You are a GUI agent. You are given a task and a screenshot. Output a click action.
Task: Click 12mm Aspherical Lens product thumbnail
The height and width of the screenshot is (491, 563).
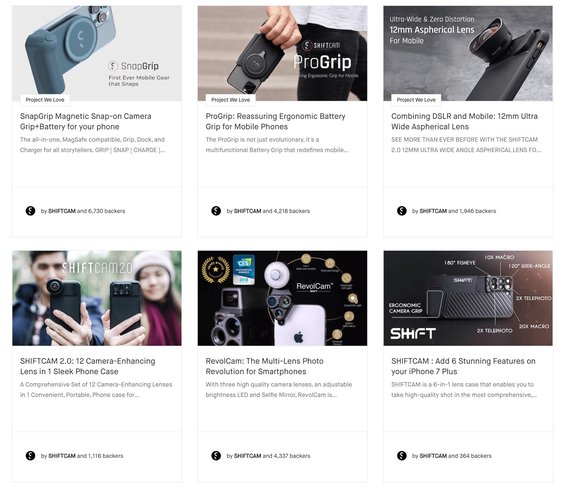click(468, 53)
